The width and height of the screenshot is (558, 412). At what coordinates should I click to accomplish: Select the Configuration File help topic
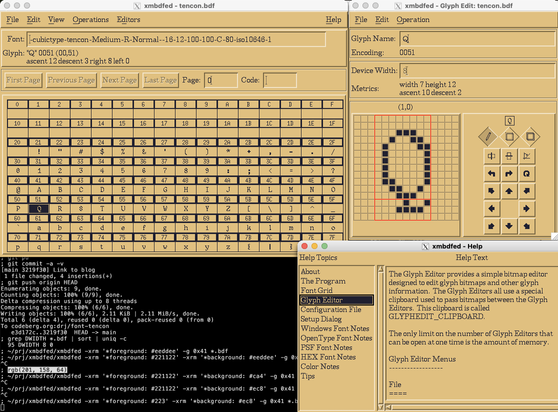point(331,310)
